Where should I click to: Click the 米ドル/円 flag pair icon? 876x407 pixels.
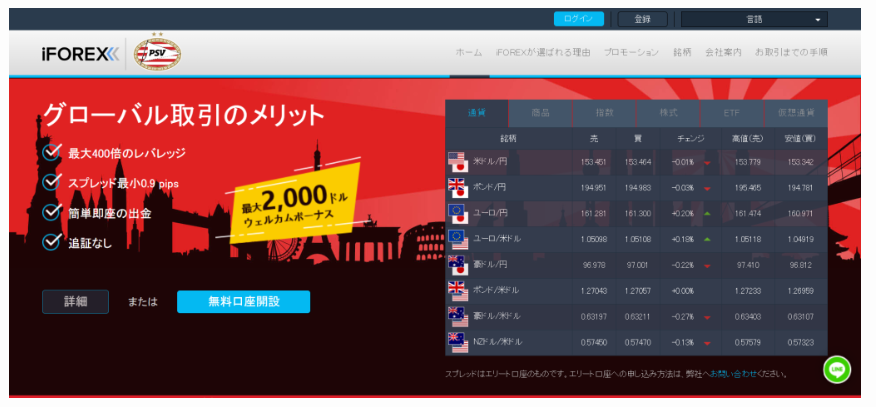(x=458, y=162)
